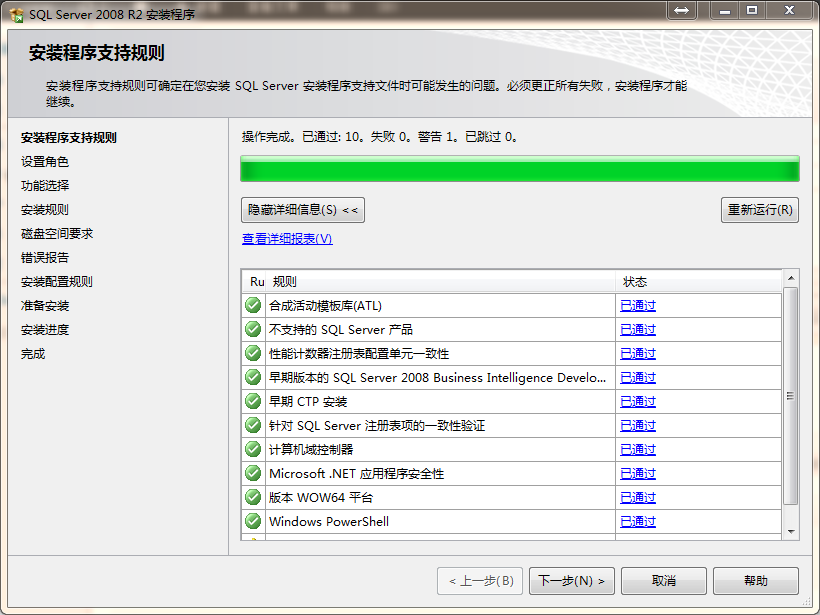Click check icon beside Microsoft .NET 应用程序安全性
Viewport: 820px width, 615px height.
point(253,474)
